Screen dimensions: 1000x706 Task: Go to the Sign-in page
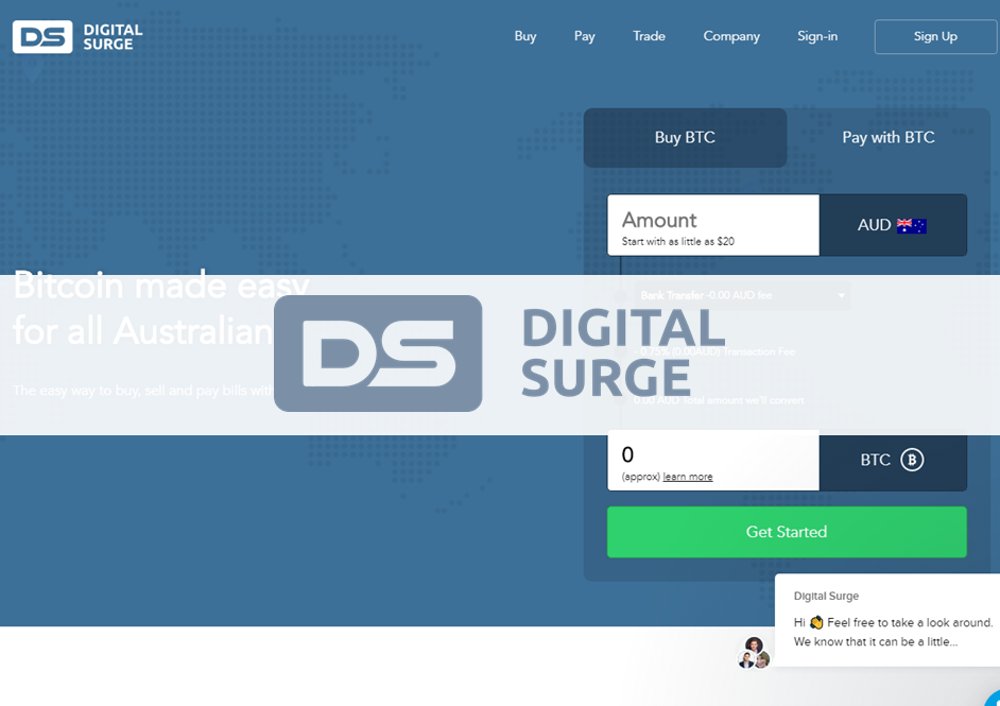817,36
